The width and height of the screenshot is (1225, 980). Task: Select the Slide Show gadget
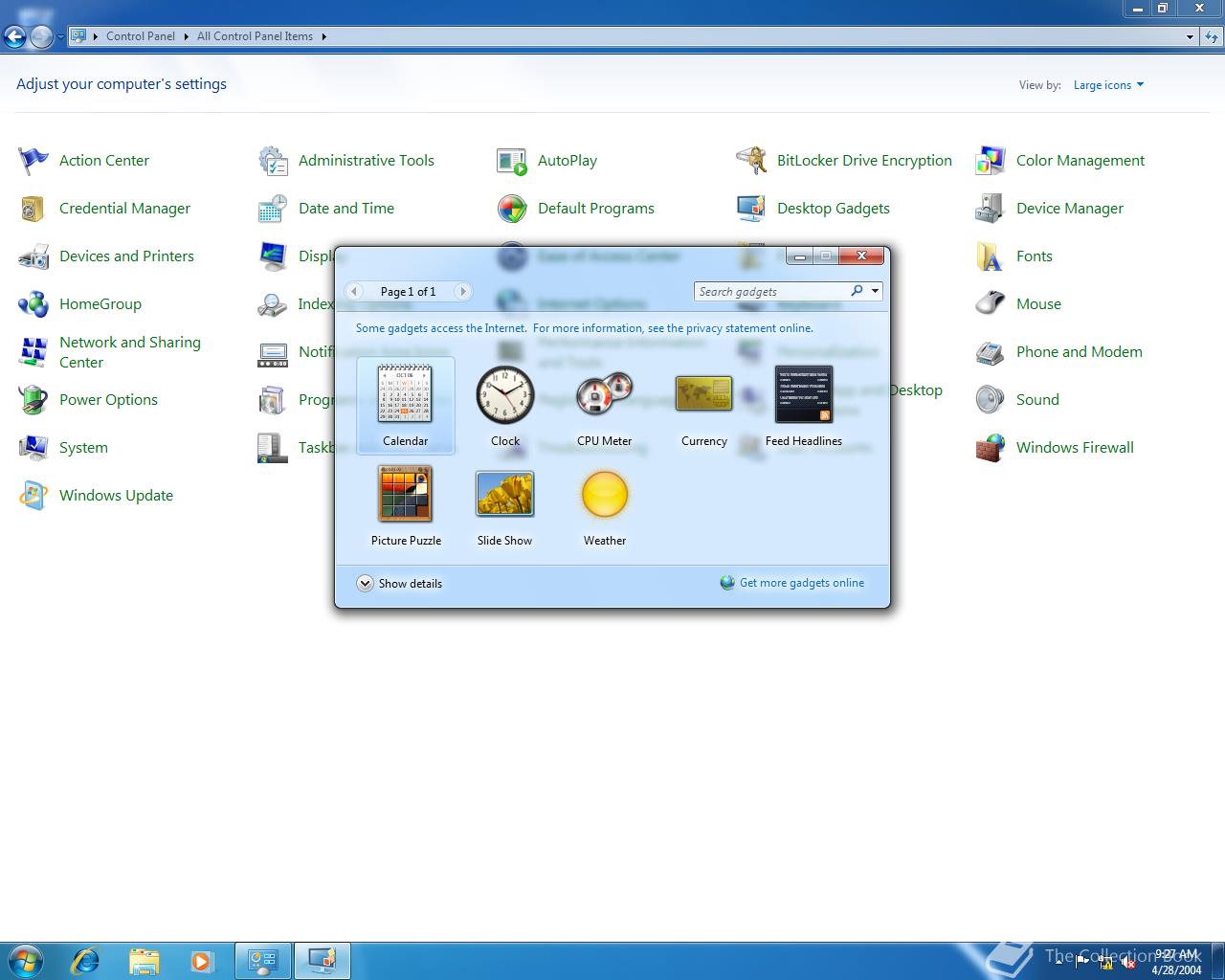coord(504,495)
